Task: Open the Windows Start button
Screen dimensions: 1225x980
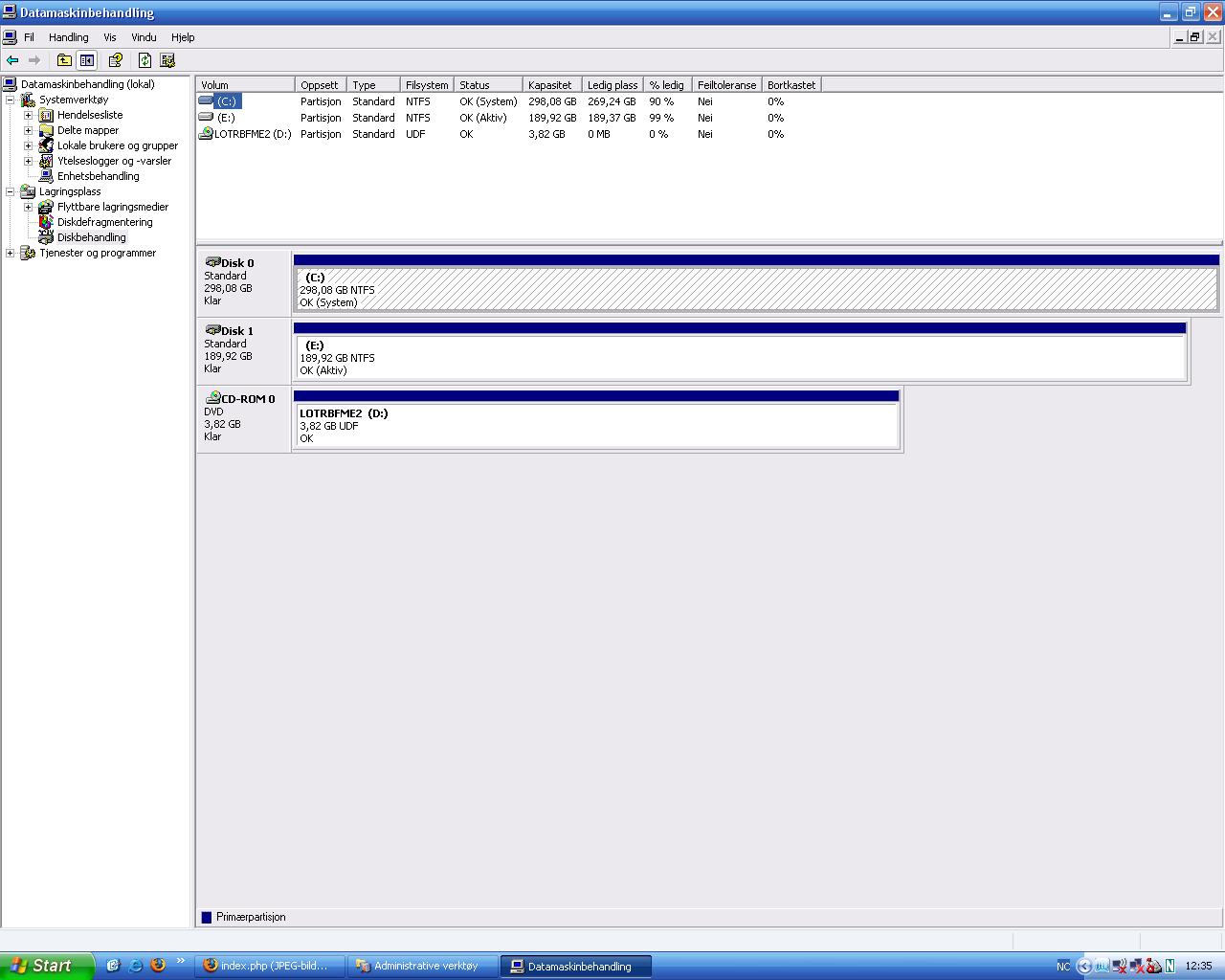Action: pyautogui.click(x=47, y=966)
